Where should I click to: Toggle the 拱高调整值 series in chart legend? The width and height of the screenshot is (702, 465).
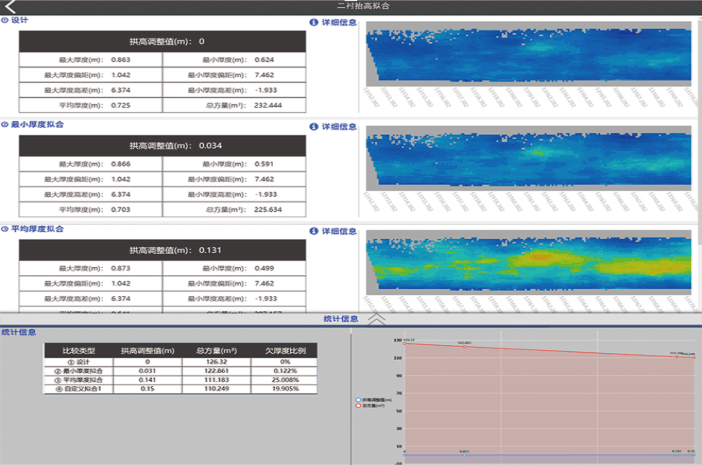point(358,398)
